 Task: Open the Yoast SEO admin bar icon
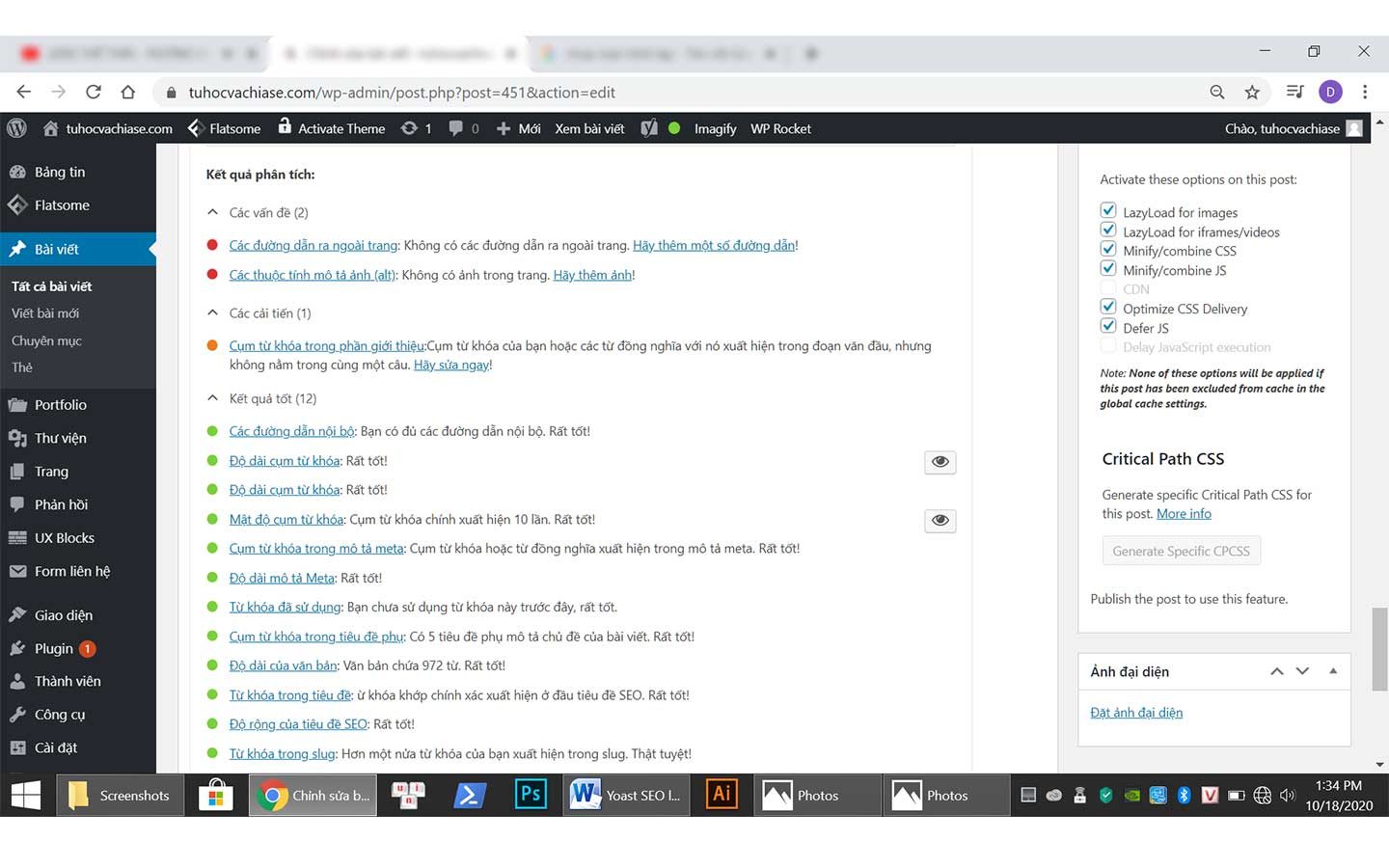coord(649,128)
